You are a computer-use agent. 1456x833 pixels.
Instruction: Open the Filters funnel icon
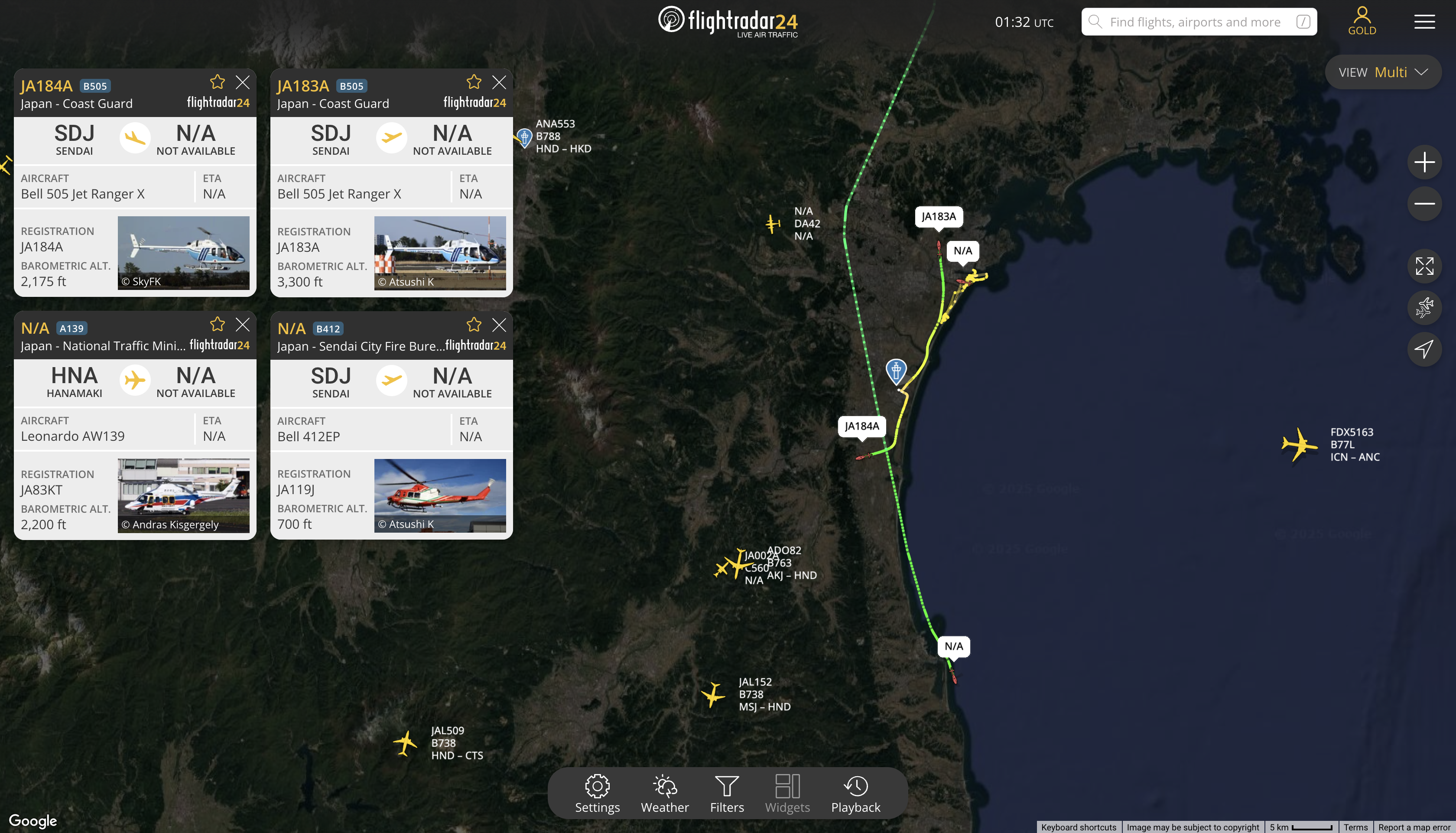(x=727, y=794)
